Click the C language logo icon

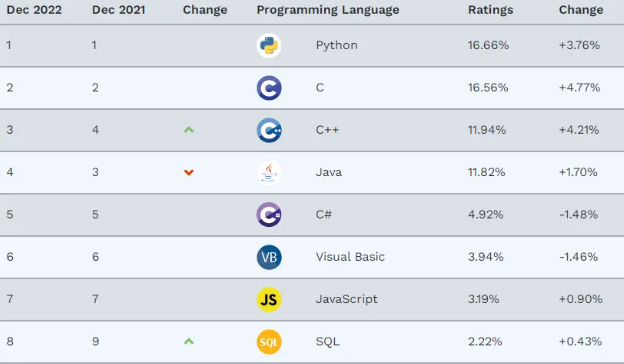(x=269, y=88)
